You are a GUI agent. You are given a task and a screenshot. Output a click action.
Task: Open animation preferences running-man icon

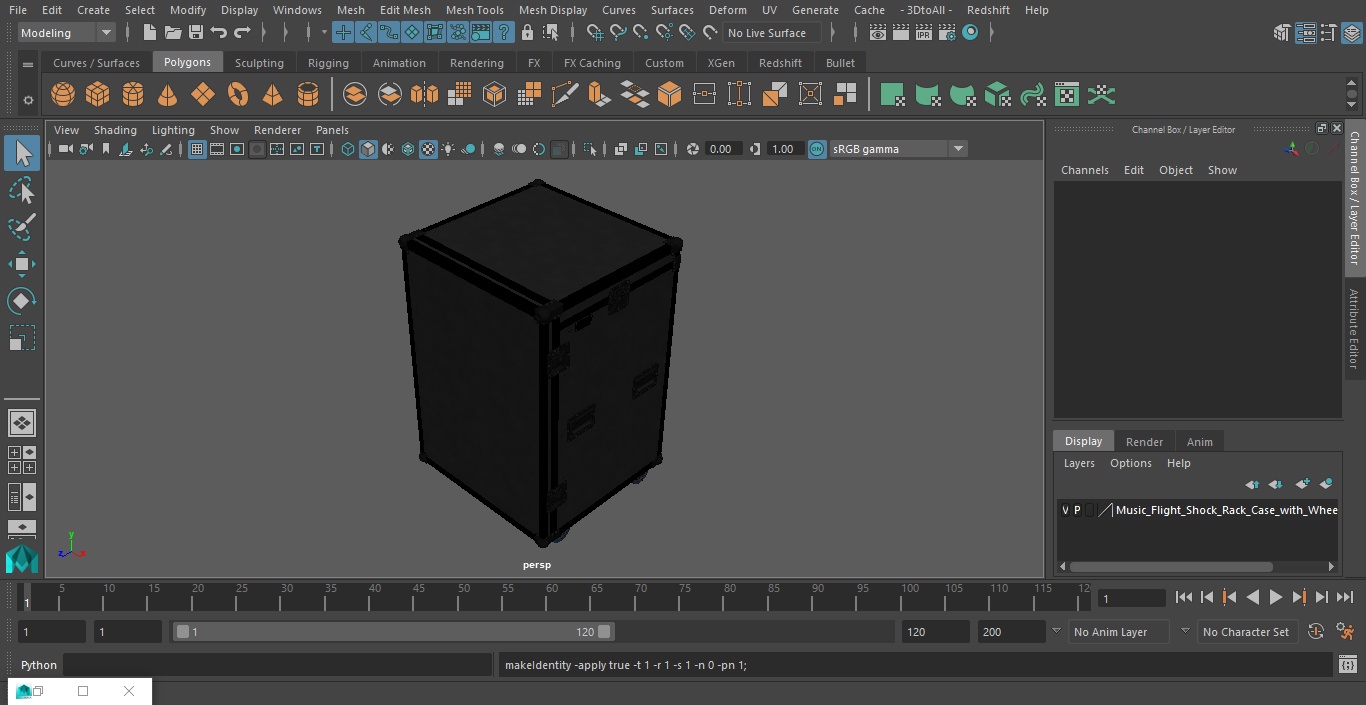[x=1345, y=632]
